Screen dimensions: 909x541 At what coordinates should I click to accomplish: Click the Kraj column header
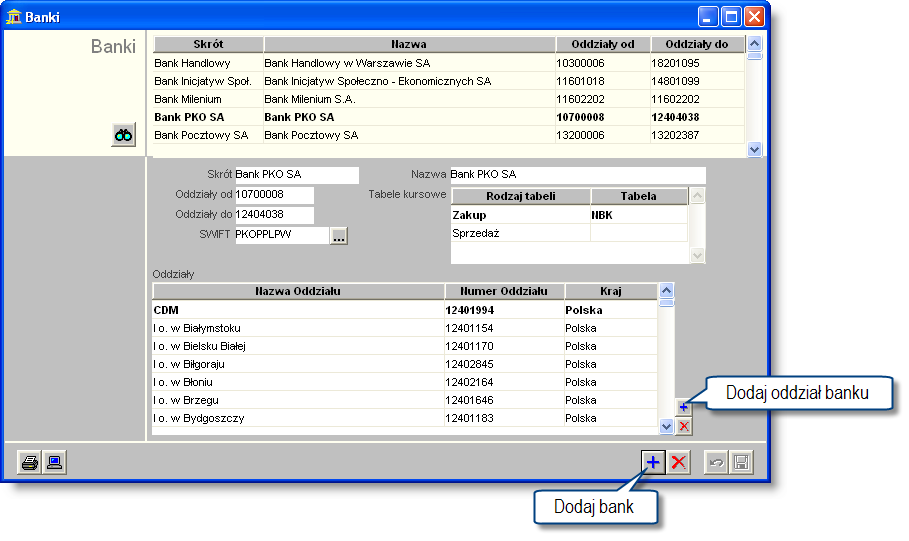coord(611,291)
